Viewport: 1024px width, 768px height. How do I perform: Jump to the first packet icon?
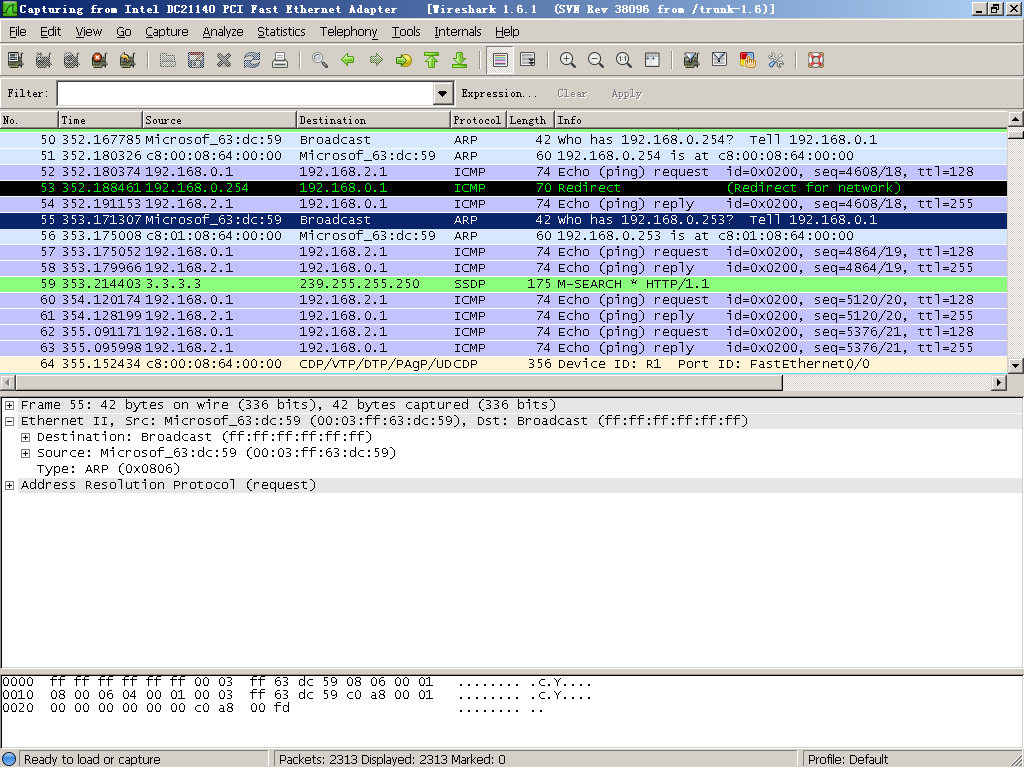432,60
